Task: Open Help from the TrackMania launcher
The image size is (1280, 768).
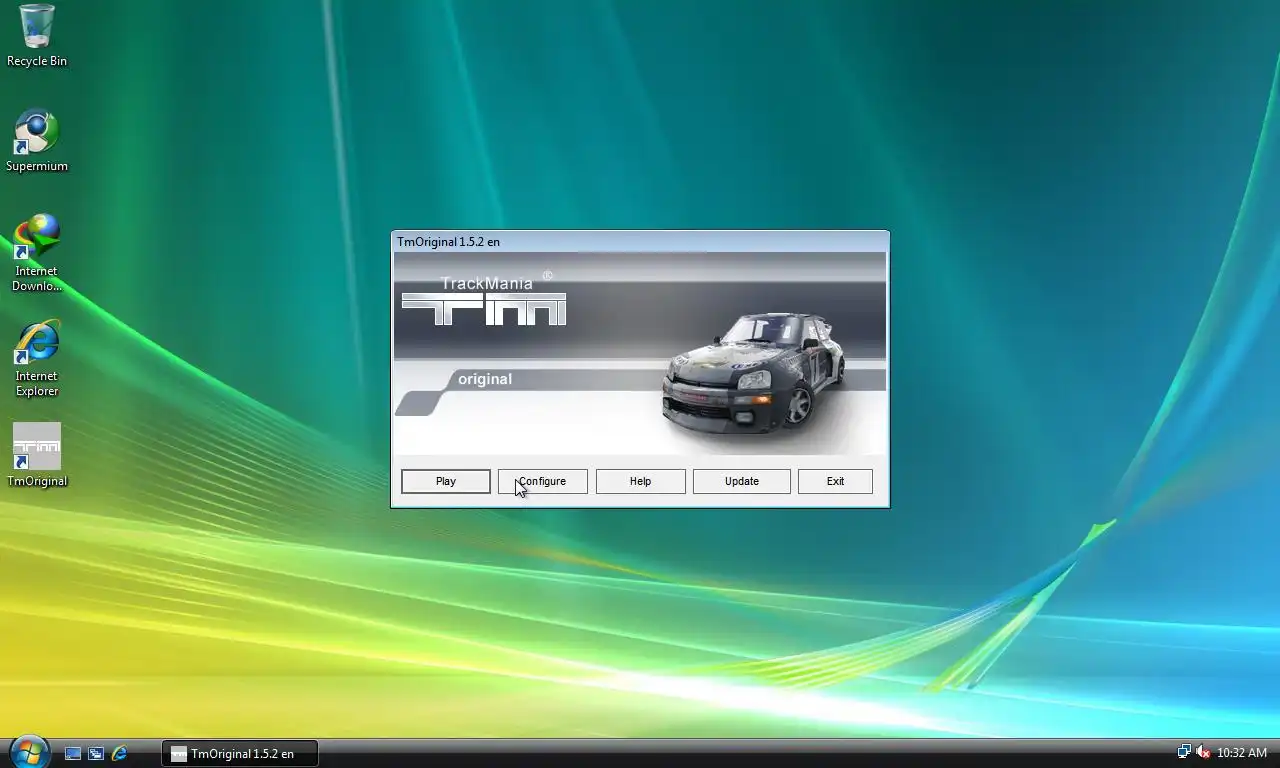Action: pos(641,481)
